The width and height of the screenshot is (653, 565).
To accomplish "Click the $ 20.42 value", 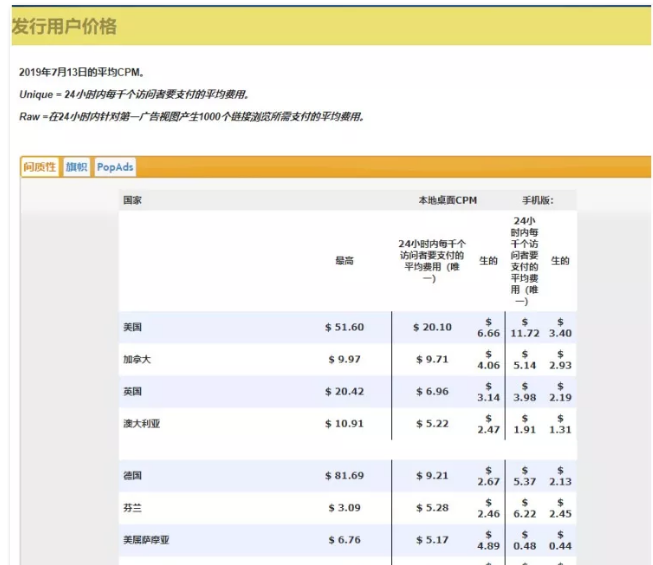I will 344,391.
